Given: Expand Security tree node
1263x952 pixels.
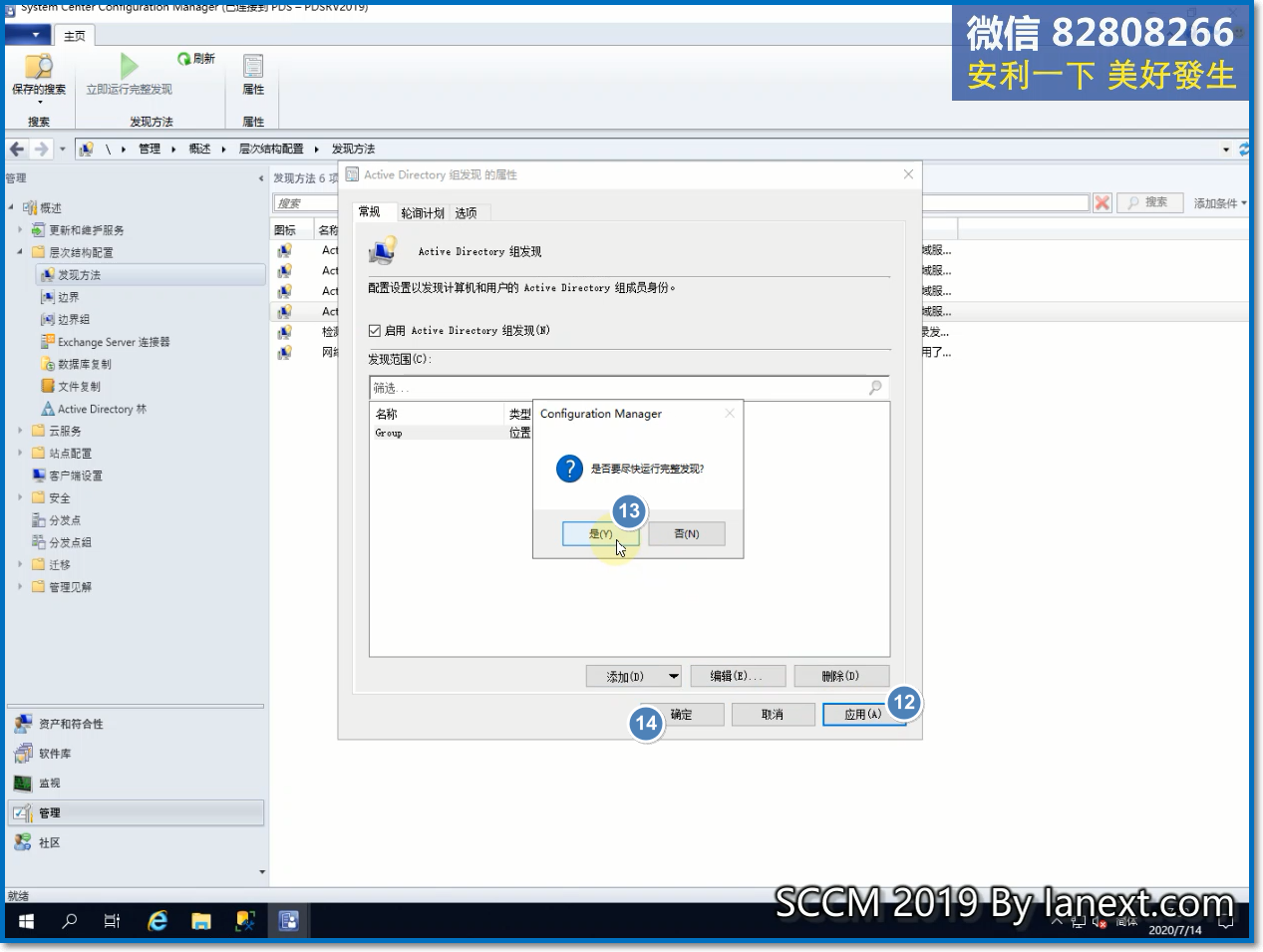Looking at the screenshot, I should coord(20,497).
